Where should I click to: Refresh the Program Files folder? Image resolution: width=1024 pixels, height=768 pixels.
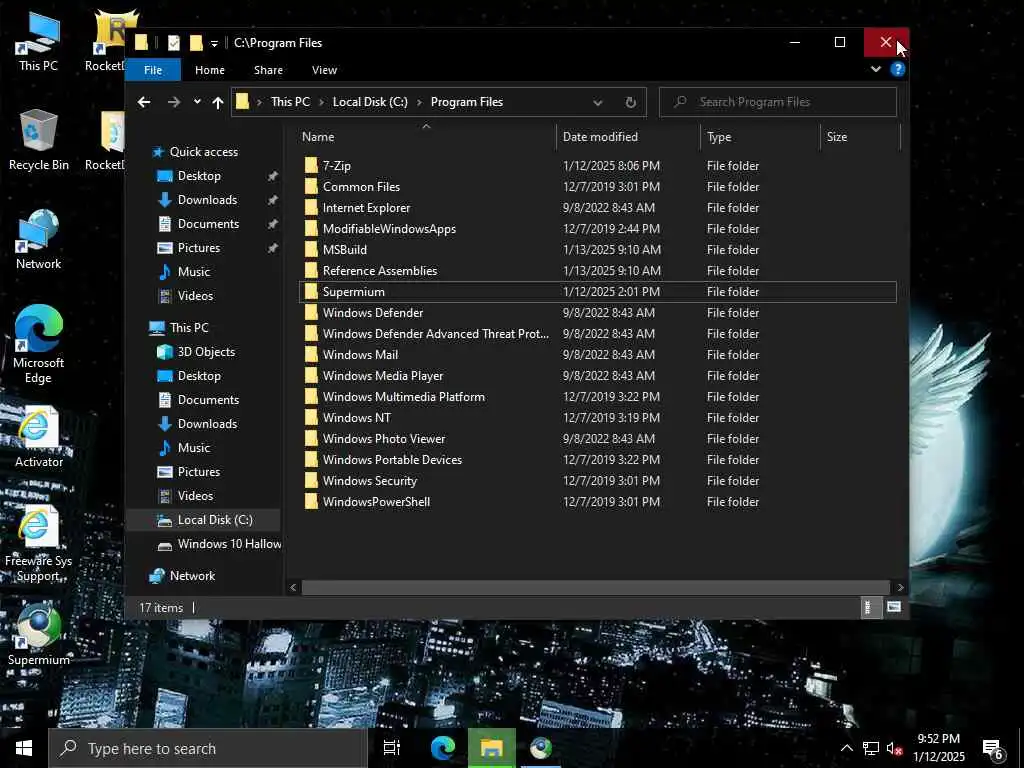click(630, 102)
